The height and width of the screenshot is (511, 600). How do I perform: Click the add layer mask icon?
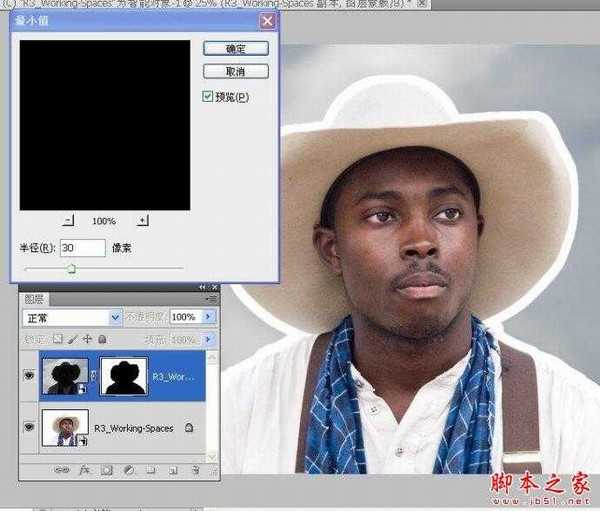(x=105, y=468)
